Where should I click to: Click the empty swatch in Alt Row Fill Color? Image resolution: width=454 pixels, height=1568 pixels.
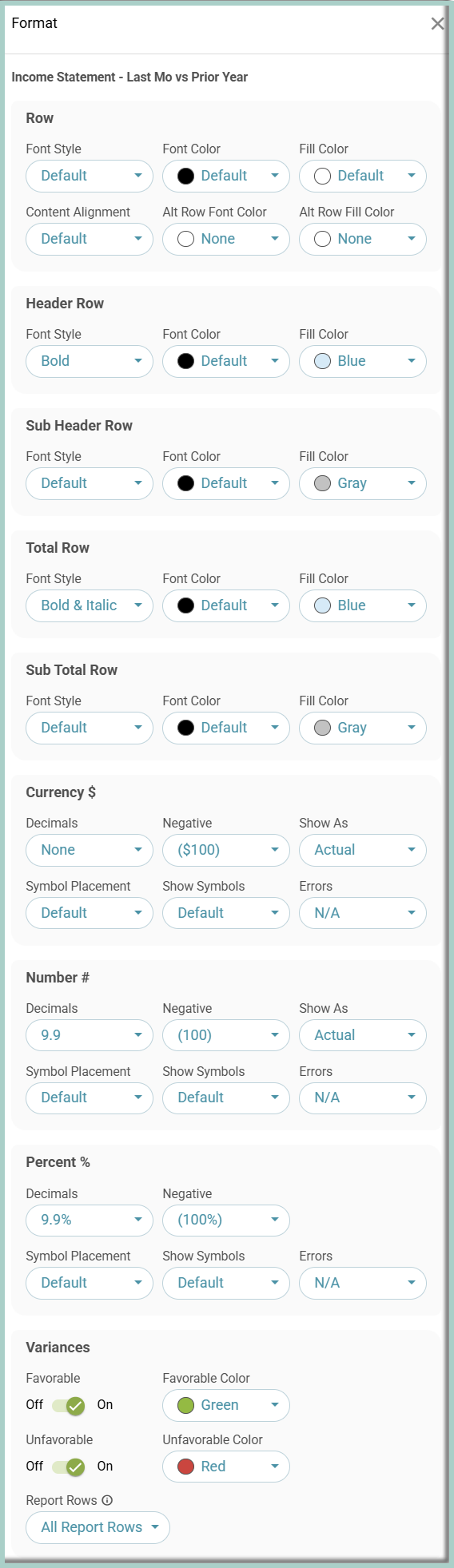coord(323,239)
